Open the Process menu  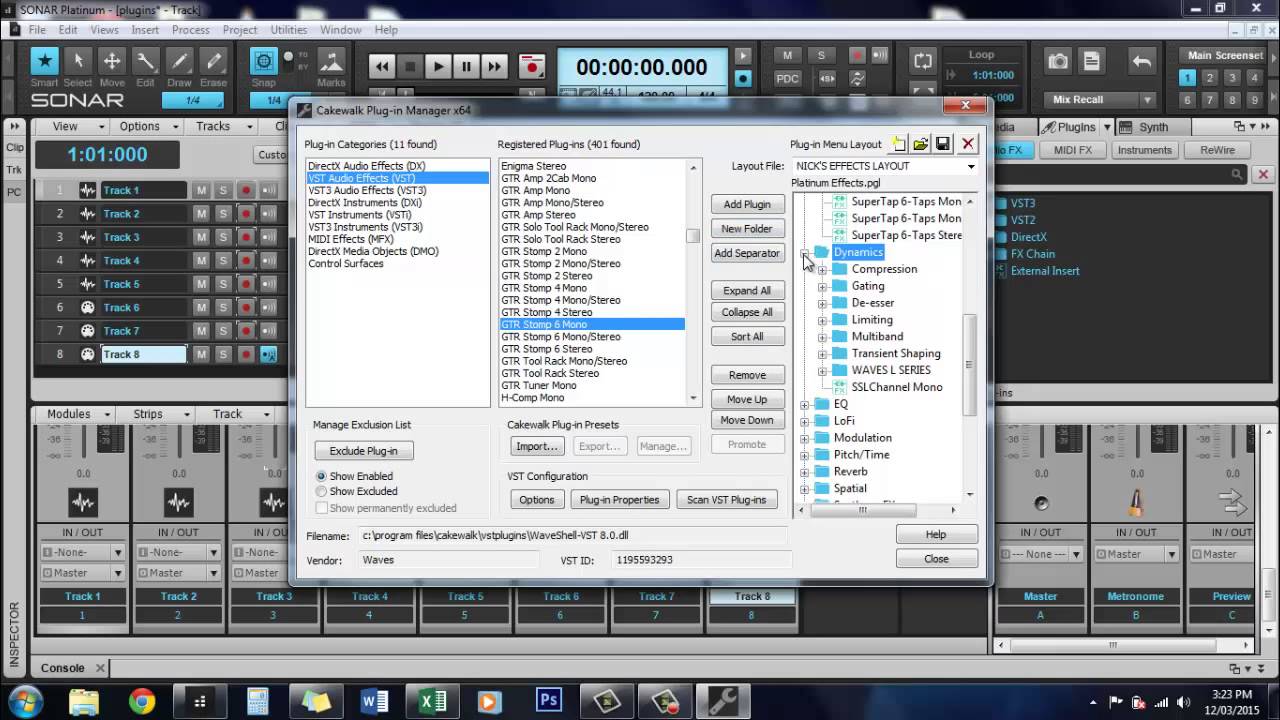191,30
